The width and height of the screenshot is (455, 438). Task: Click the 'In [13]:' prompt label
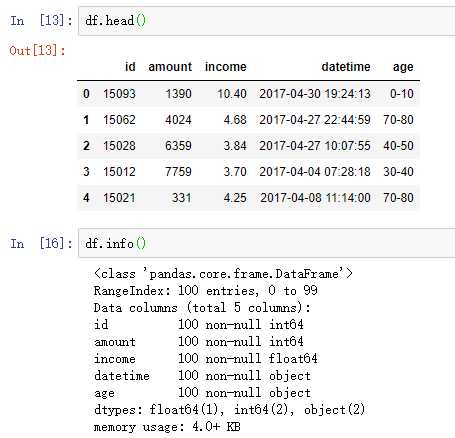pyautogui.click(x=41, y=21)
